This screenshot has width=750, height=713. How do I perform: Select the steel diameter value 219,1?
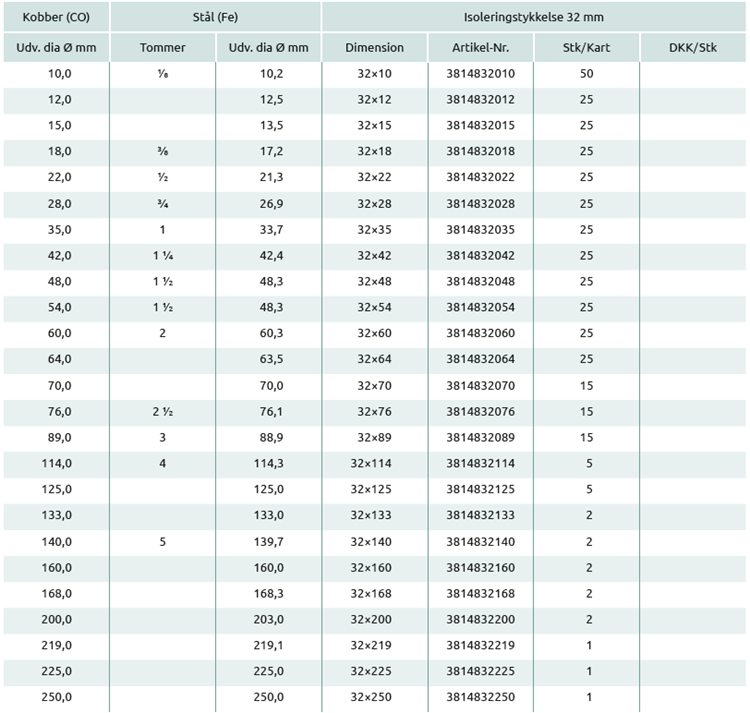click(x=268, y=645)
